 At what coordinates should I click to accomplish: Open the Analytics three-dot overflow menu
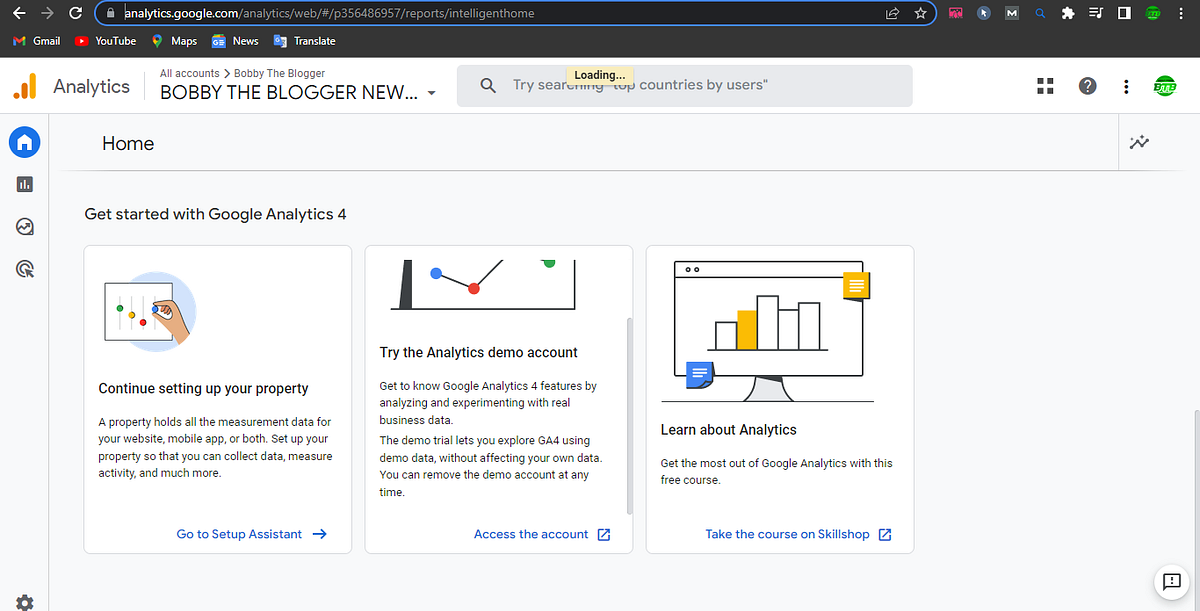1126,86
